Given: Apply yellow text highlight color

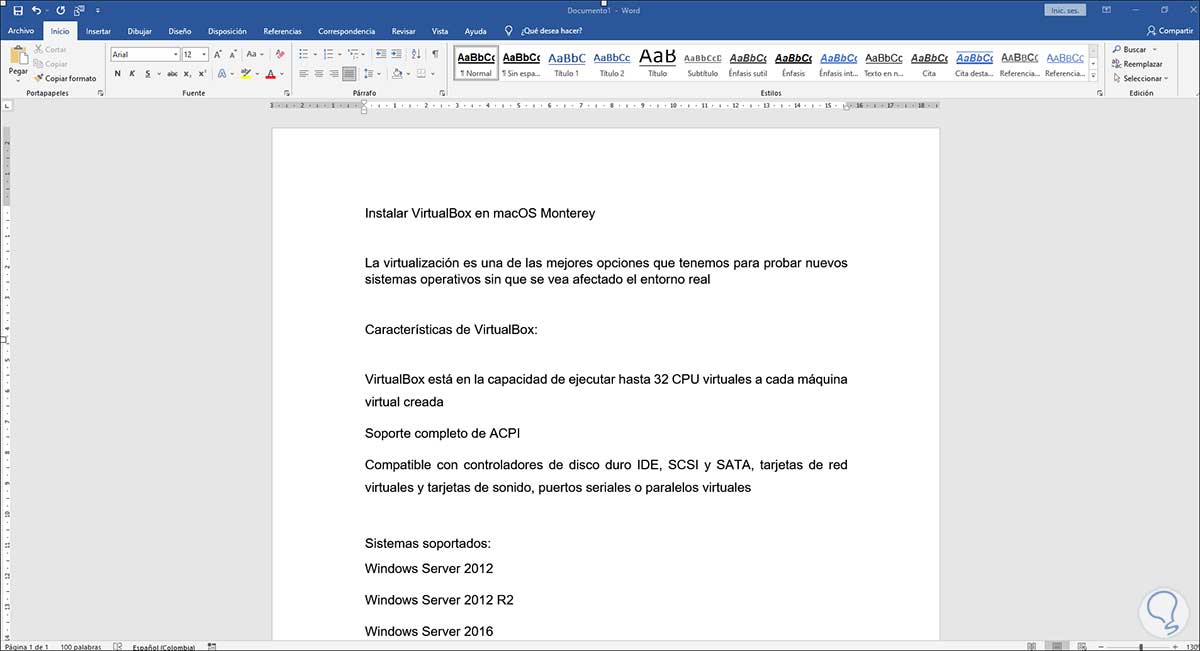Looking at the screenshot, I should click(246, 74).
